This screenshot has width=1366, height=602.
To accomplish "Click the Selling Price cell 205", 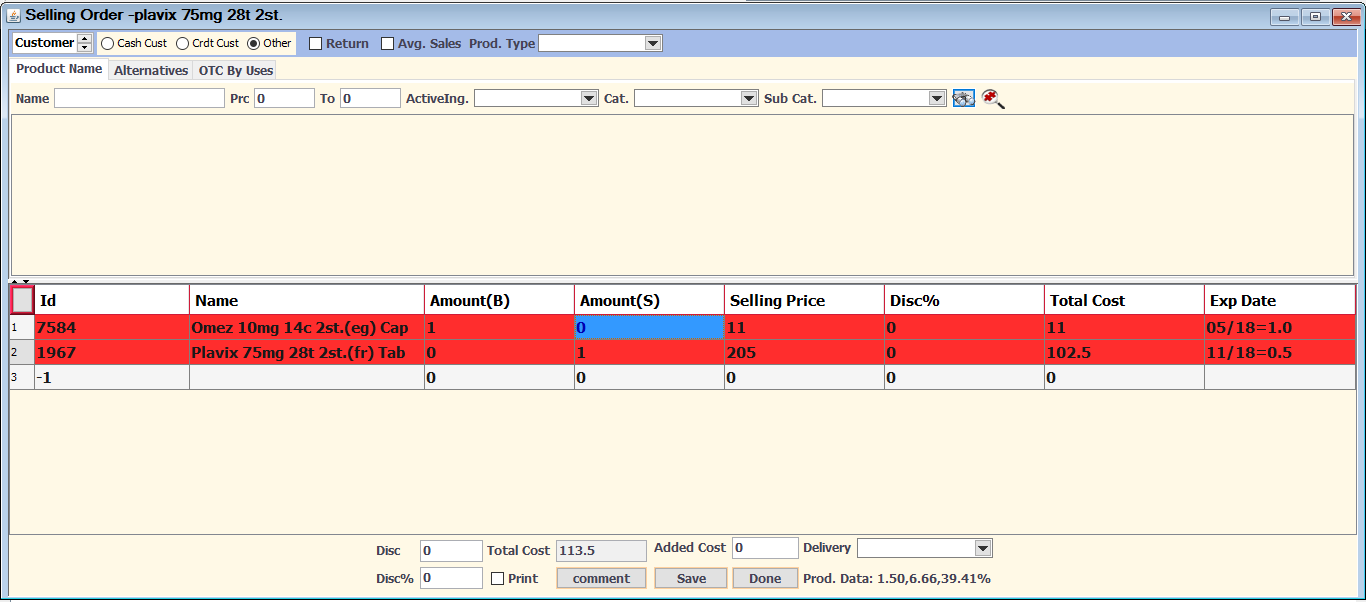I will (x=805, y=352).
